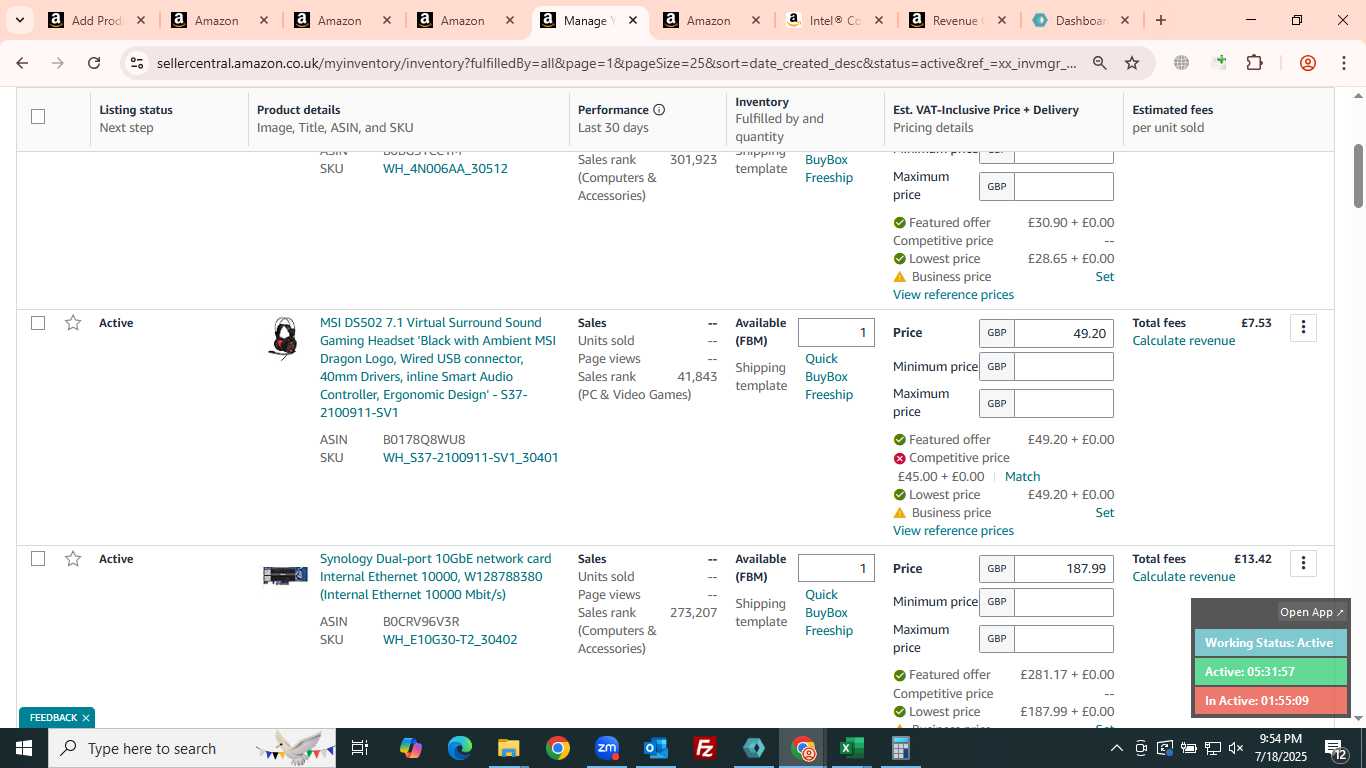Open SKU link WH_4N006AA_30512
1366x768 pixels.
pyautogui.click(x=445, y=169)
